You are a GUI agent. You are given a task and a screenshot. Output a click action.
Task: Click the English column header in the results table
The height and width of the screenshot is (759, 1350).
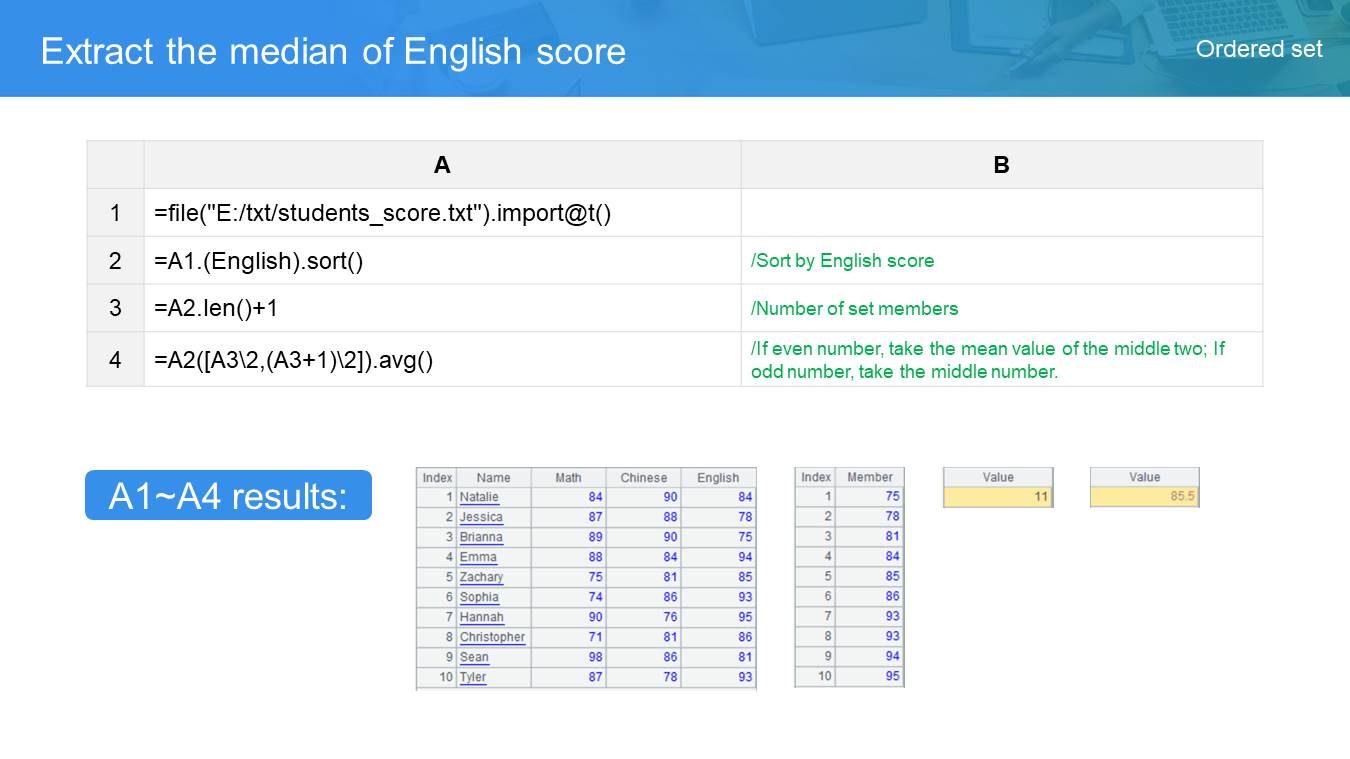point(718,478)
